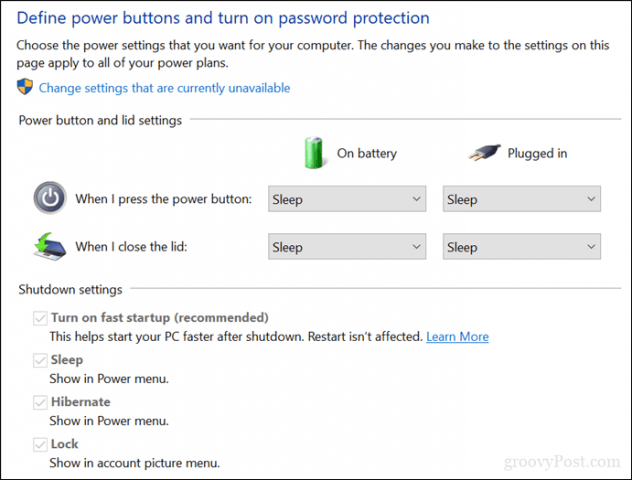Enable the Hibernate checkbox

40,402
